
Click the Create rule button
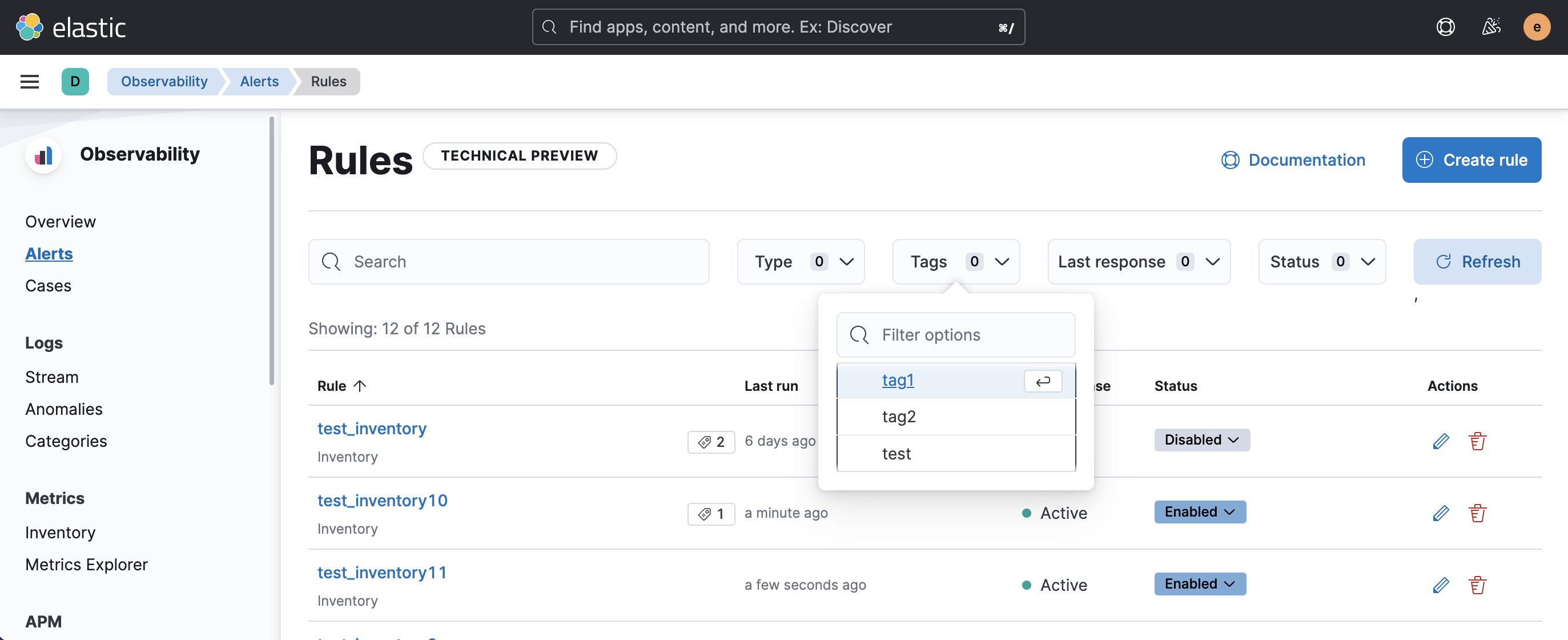1471,160
